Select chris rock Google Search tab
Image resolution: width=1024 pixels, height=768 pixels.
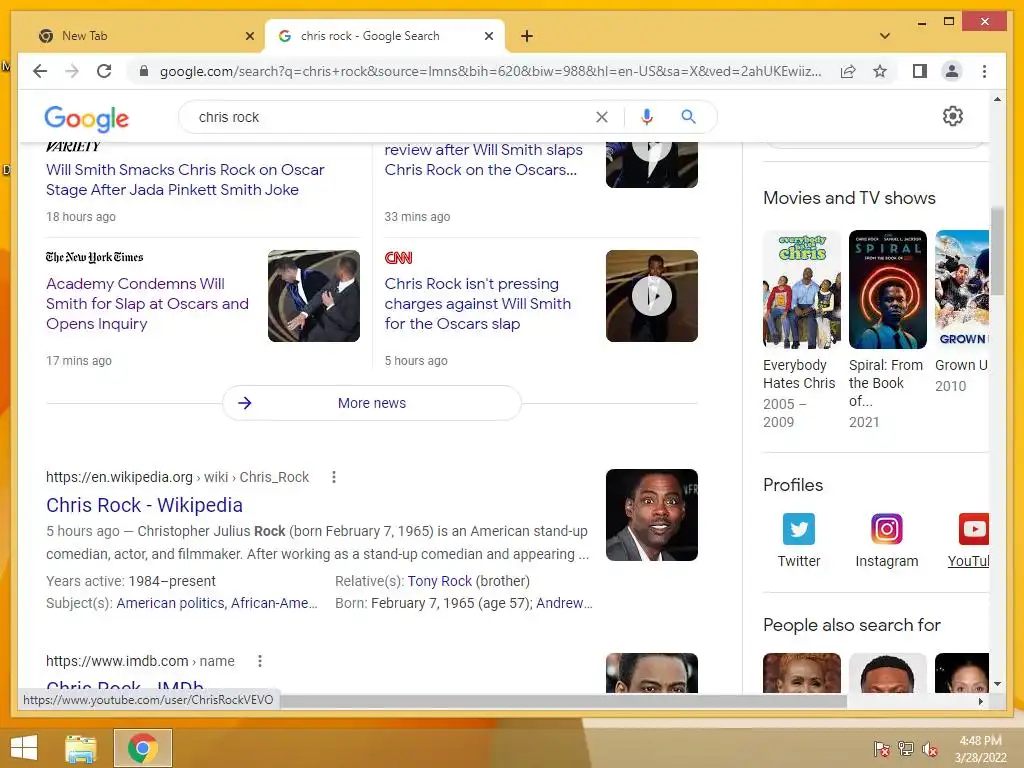tap(384, 36)
